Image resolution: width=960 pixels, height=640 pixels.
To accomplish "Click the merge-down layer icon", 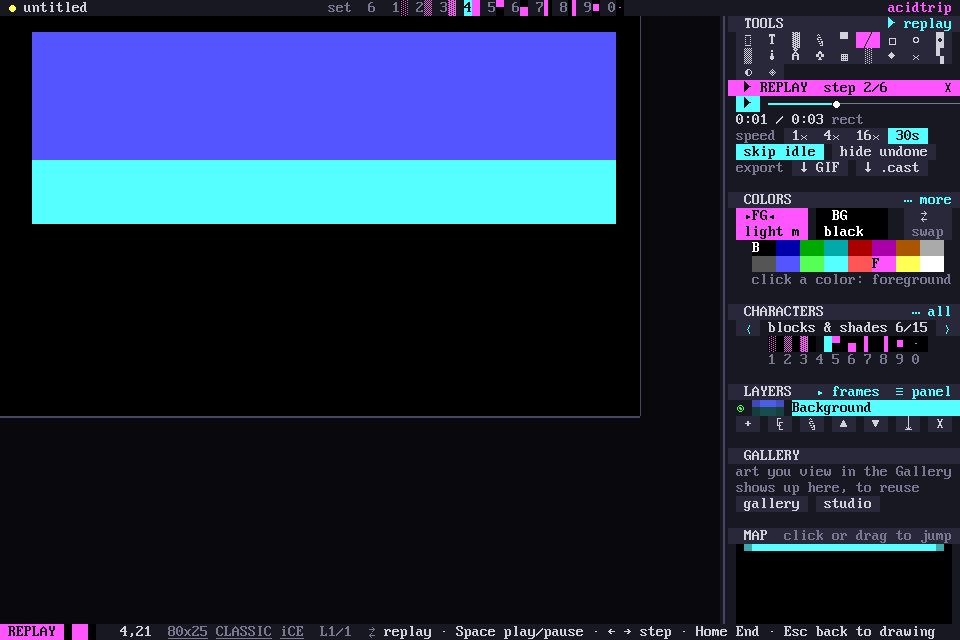I will coord(908,424).
